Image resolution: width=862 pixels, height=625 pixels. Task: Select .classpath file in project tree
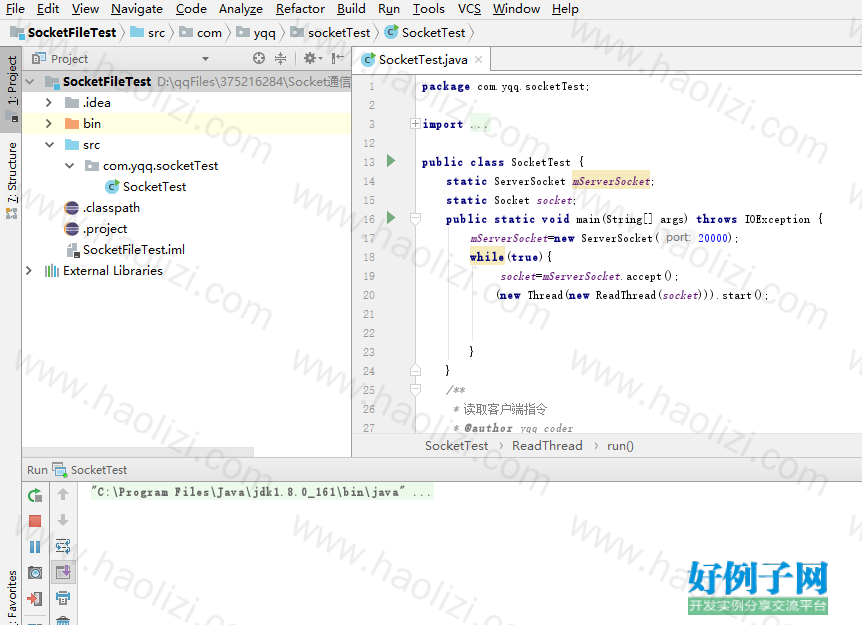pos(102,208)
